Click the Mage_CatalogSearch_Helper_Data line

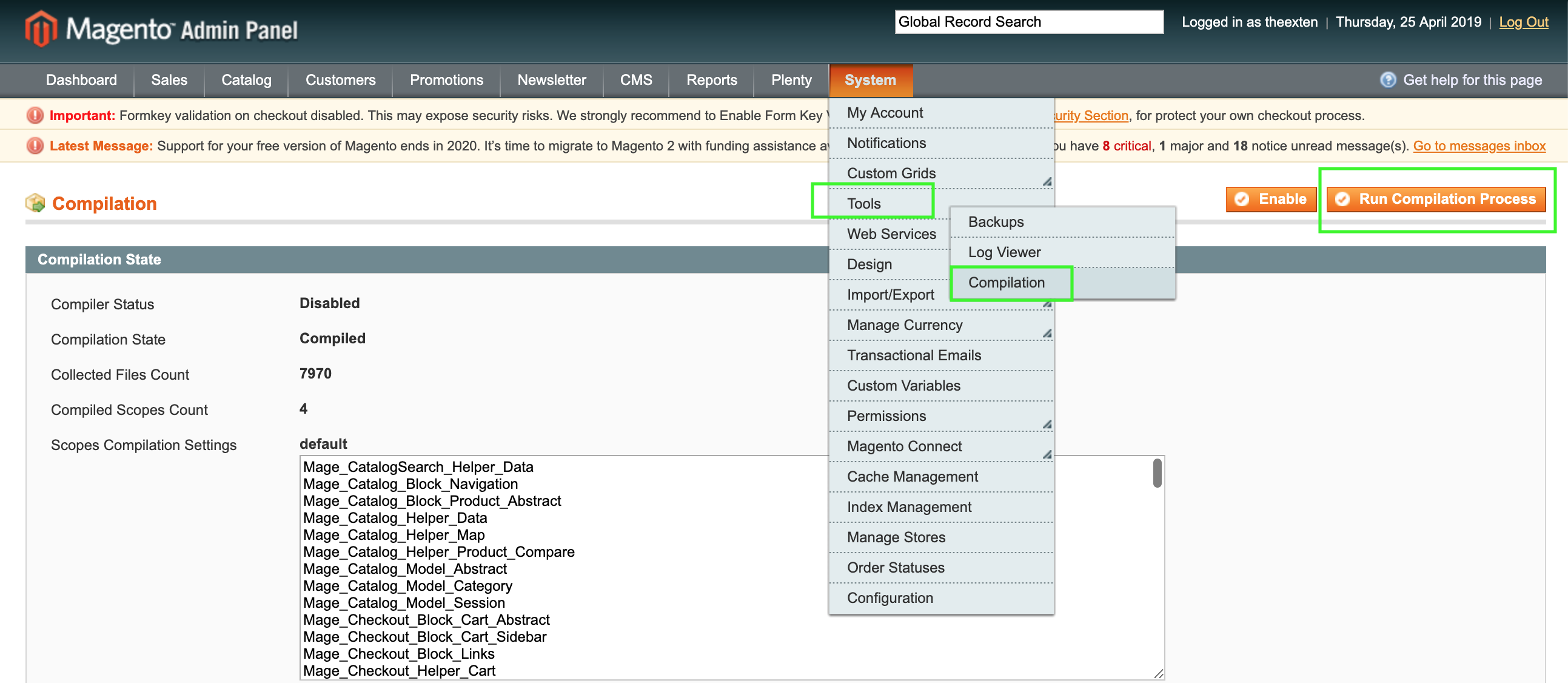pyautogui.click(x=418, y=467)
